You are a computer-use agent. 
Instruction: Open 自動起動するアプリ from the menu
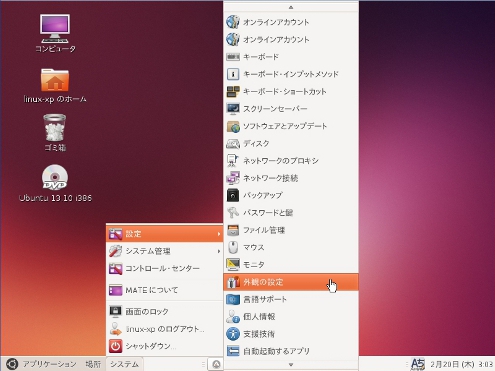(x=291, y=351)
